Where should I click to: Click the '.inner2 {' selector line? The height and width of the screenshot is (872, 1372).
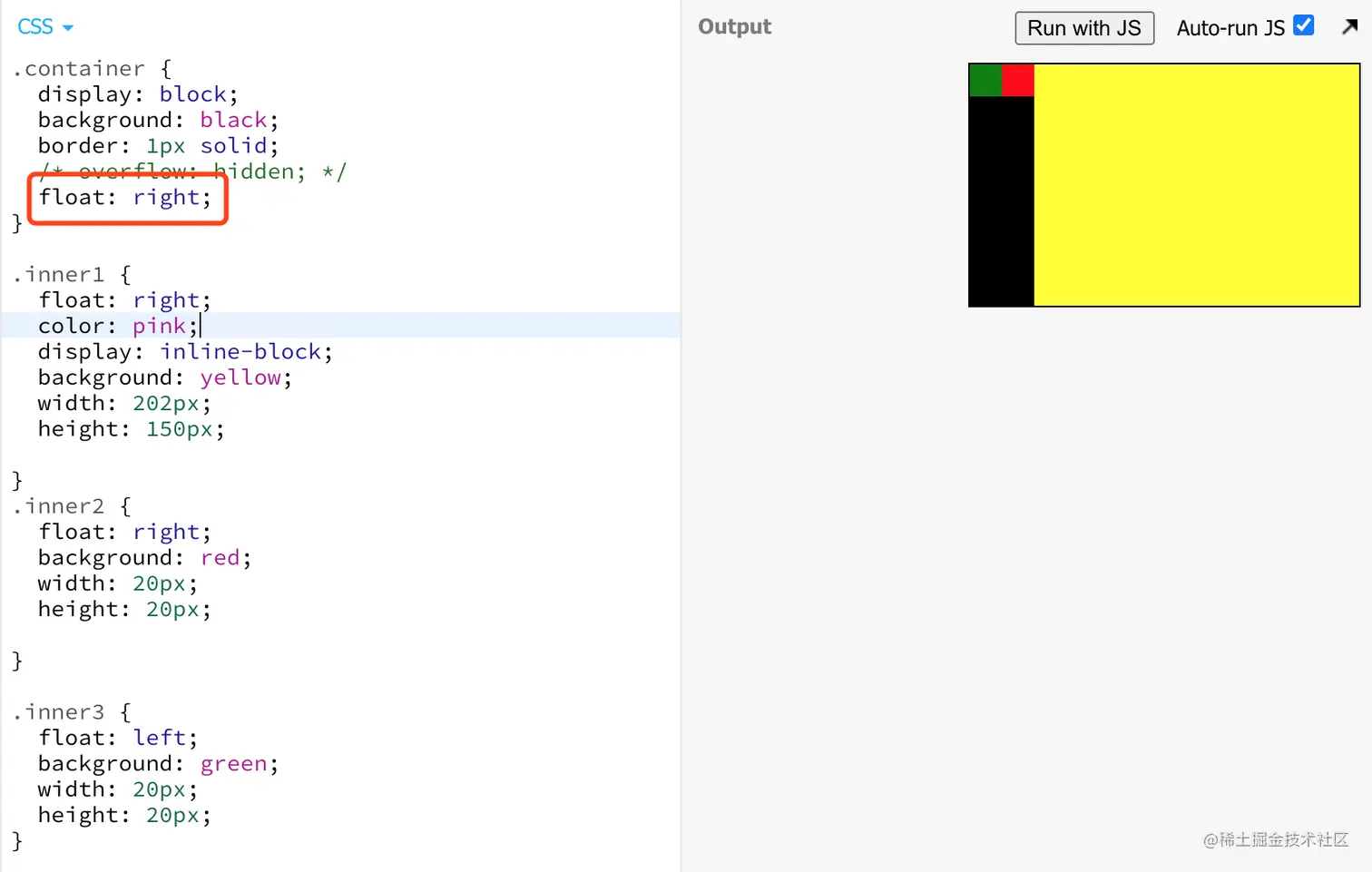[x=72, y=506]
